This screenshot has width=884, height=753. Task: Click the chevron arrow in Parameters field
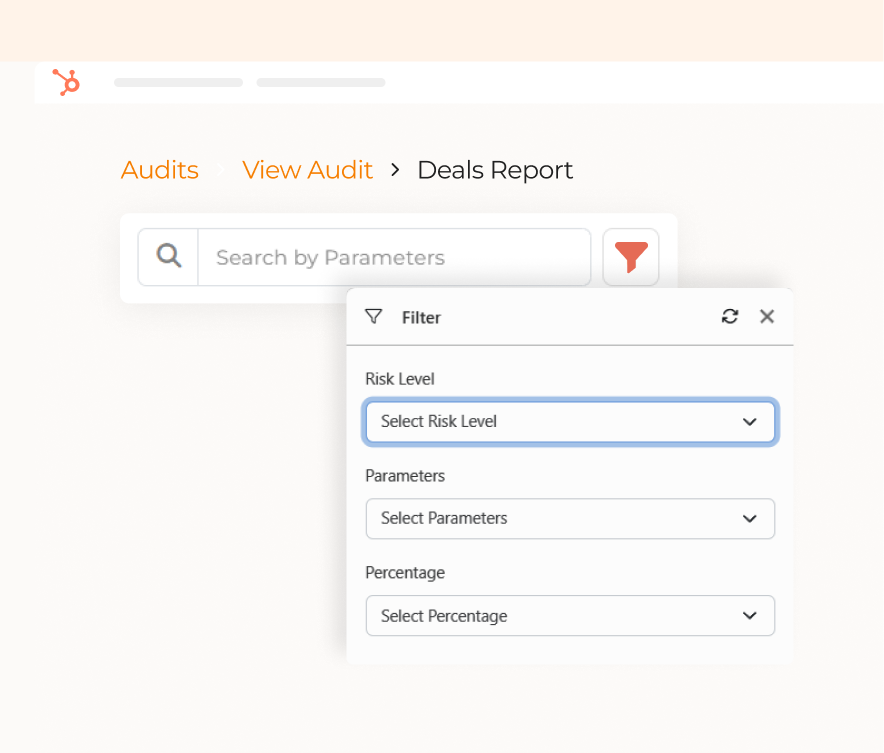(749, 519)
